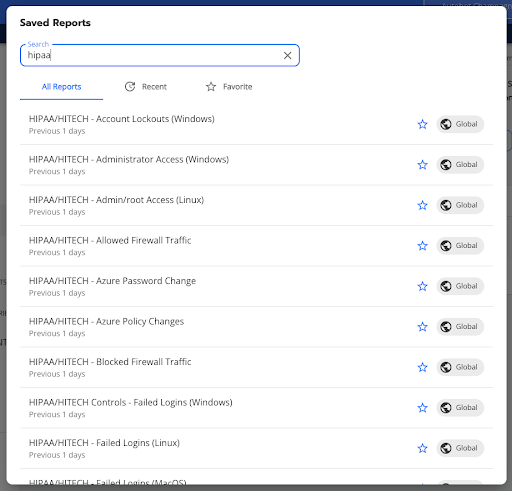Viewport: 512px width, 491px height.
Task: Open HIPAA/HITECH - Azure Policy Changes report
Action: pyautogui.click(x=256, y=327)
